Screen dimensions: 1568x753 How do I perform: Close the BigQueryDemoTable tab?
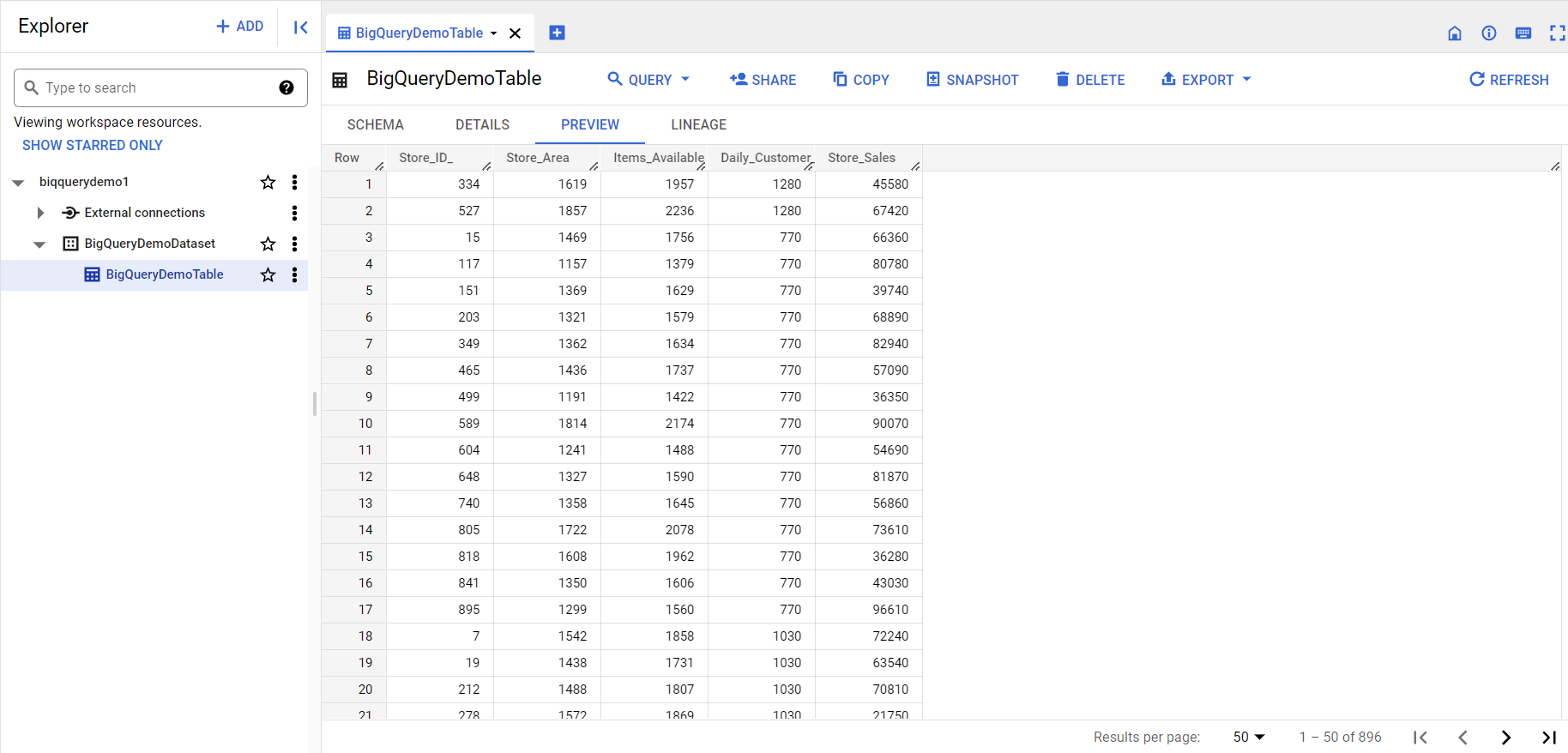516,33
